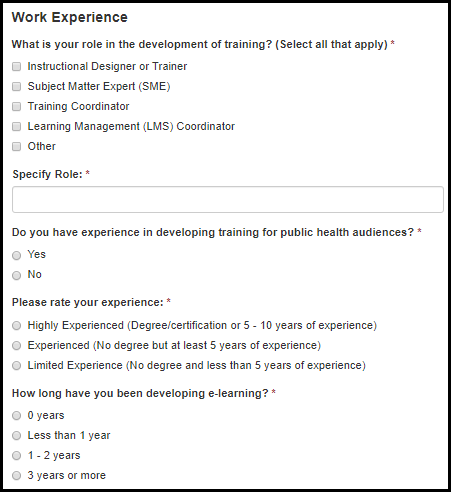Click the Specify Role text field
Viewport: 451px width, 492px height.
pyautogui.click(x=228, y=199)
